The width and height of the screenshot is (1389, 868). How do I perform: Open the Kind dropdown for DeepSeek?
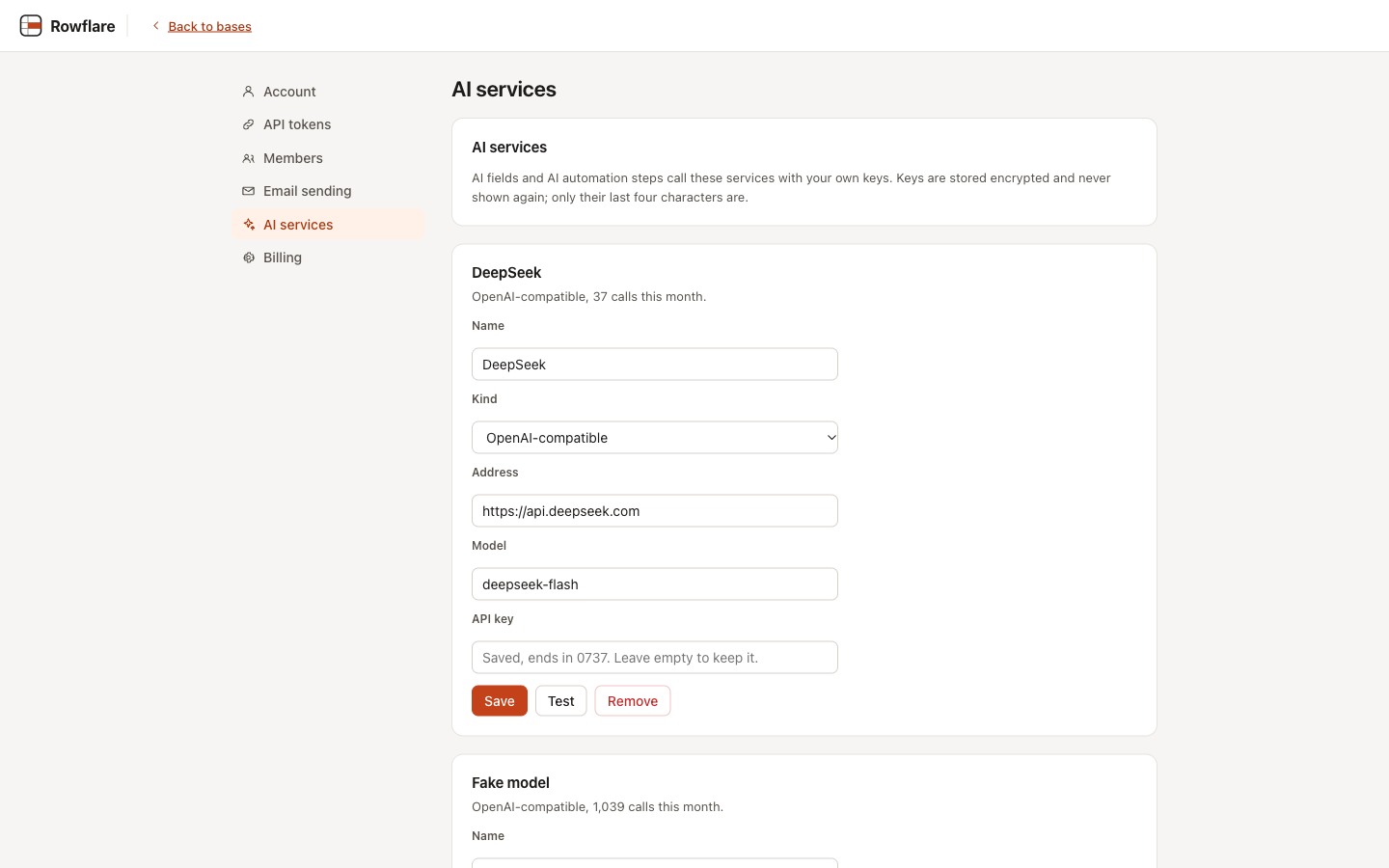click(655, 438)
